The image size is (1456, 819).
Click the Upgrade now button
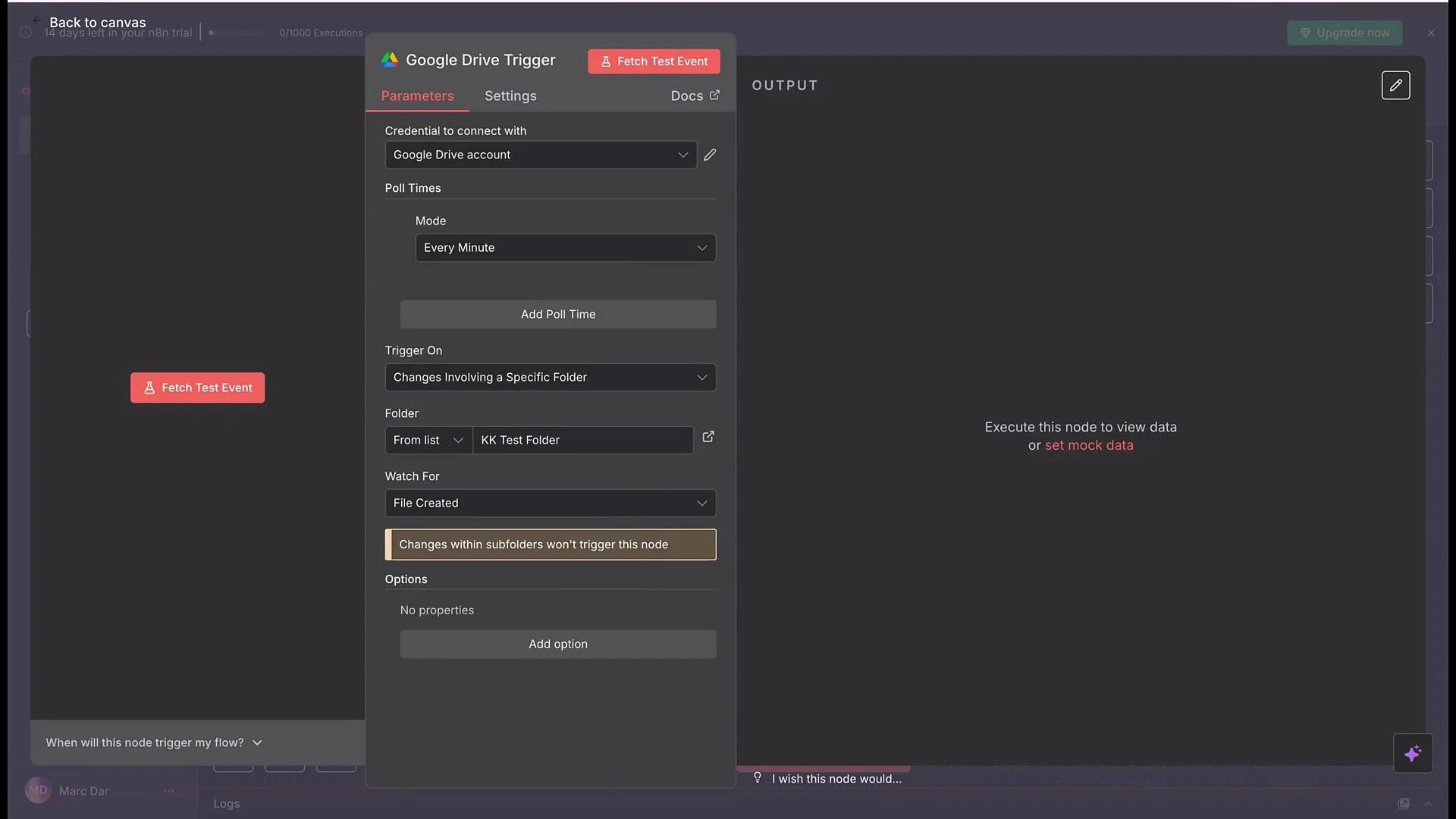(1345, 33)
